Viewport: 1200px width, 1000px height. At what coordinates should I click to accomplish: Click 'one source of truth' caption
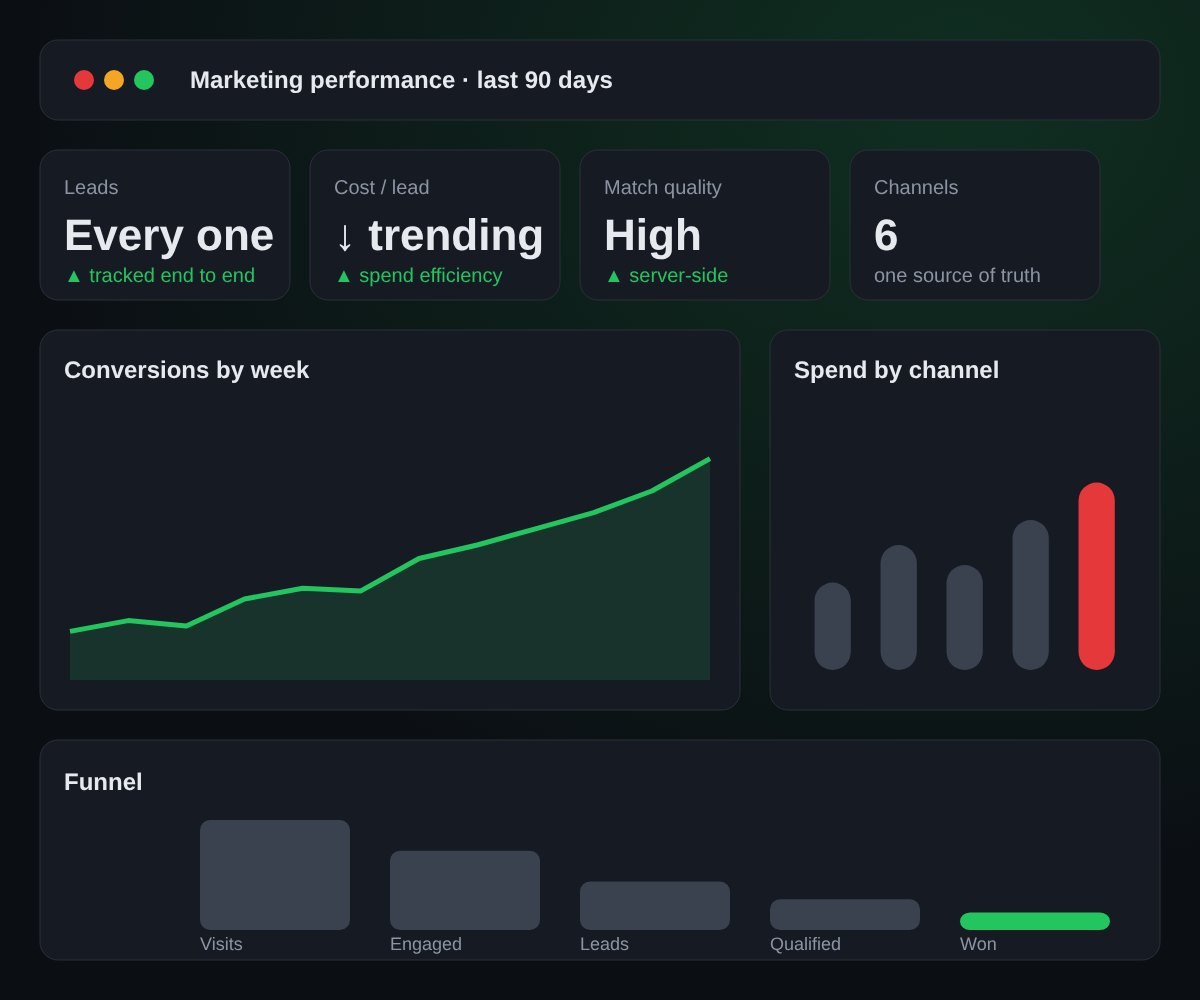pos(957,275)
